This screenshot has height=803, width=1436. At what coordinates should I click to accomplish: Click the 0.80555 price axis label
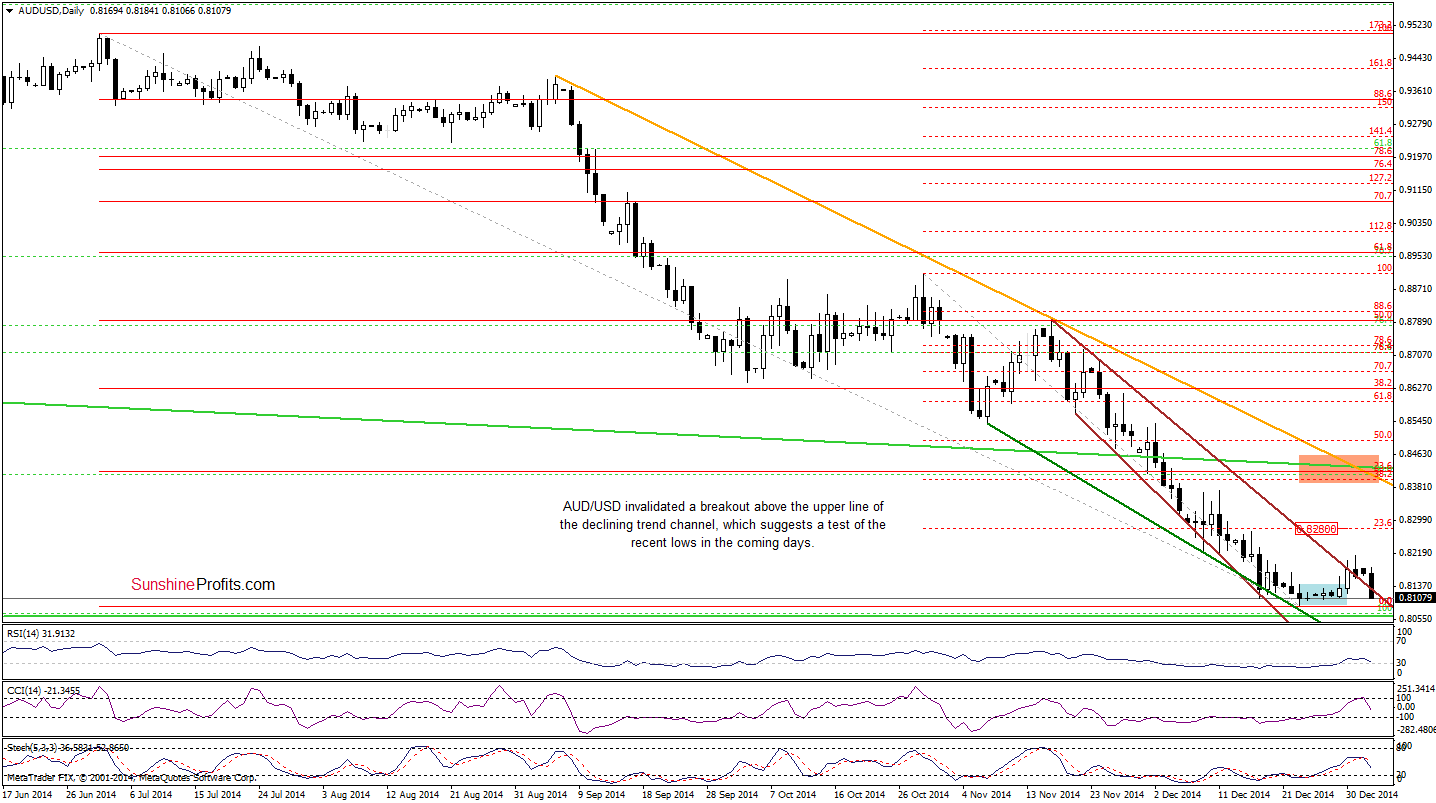pyautogui.click(x=1414, y=619)
